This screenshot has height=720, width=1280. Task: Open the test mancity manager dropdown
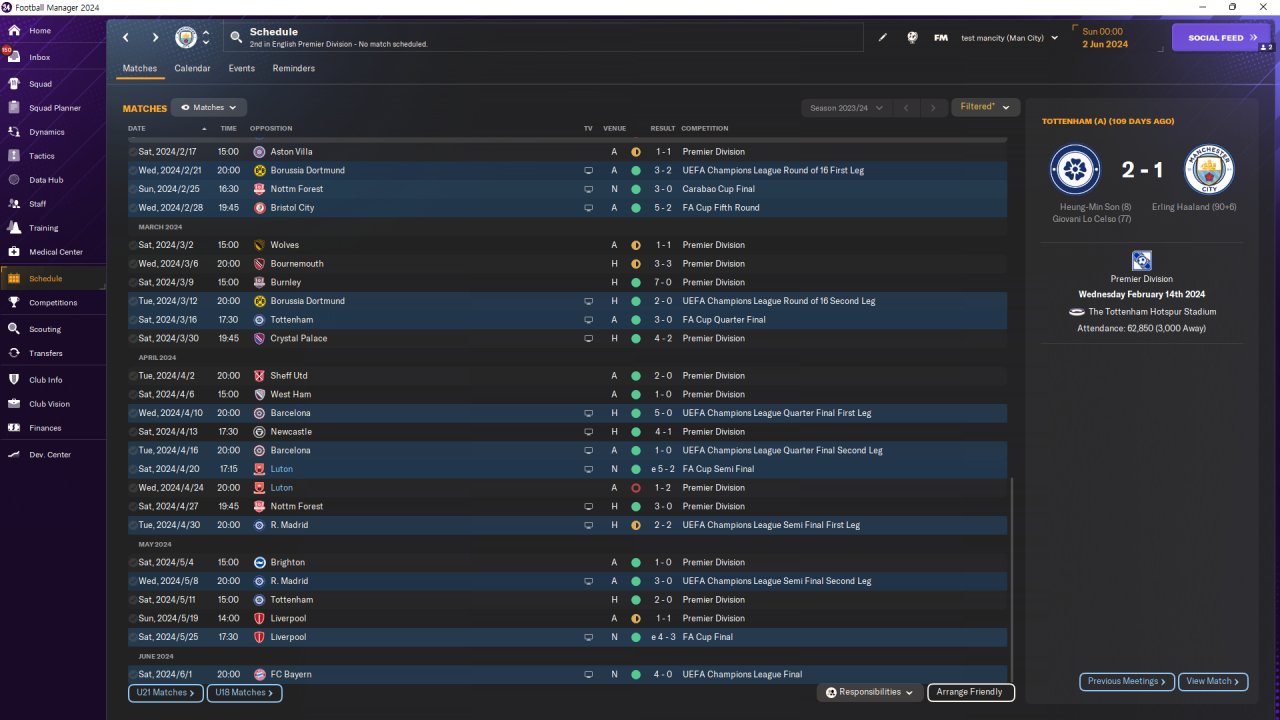coord(1009,38)
